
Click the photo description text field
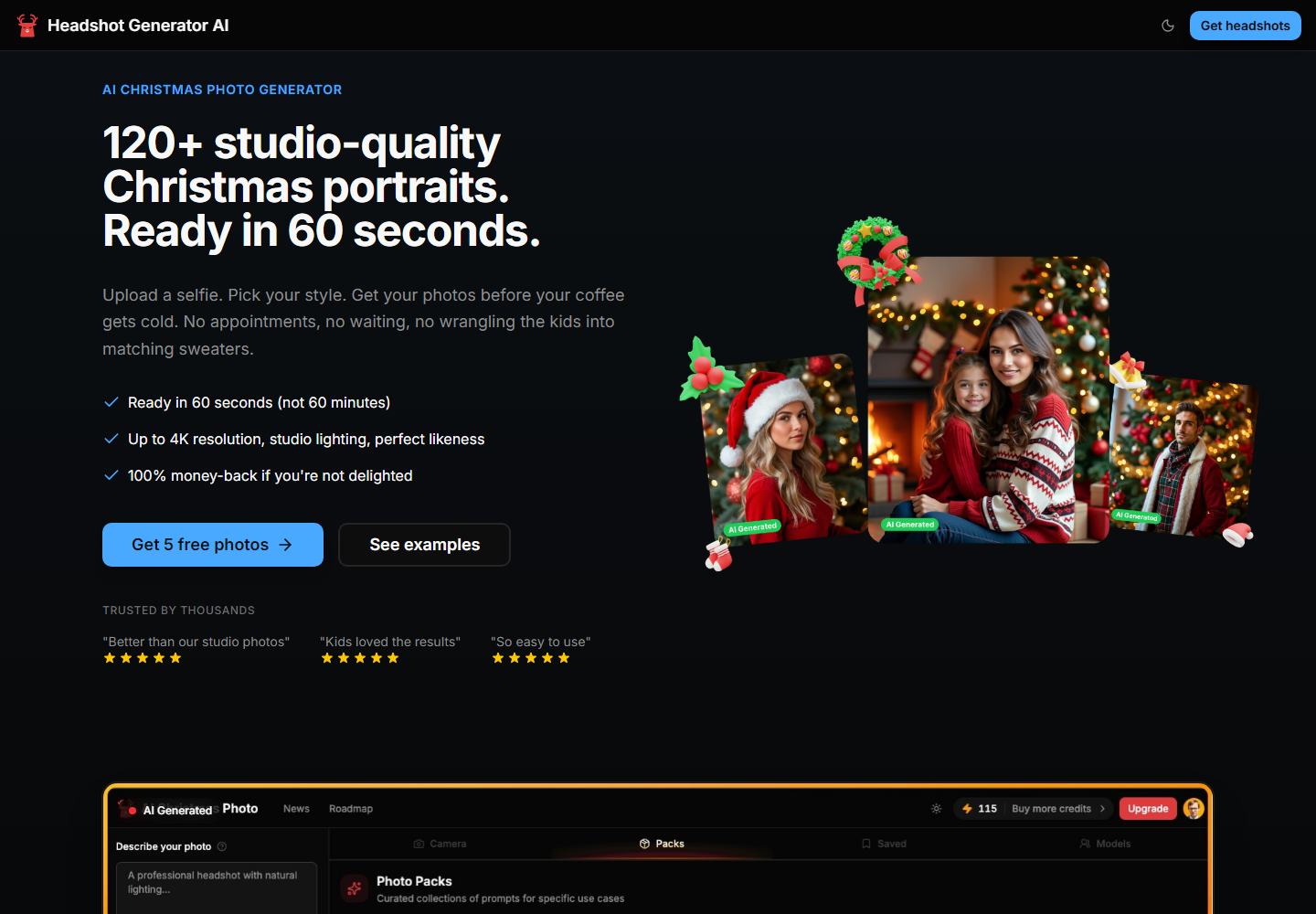[x=217, y=887]
